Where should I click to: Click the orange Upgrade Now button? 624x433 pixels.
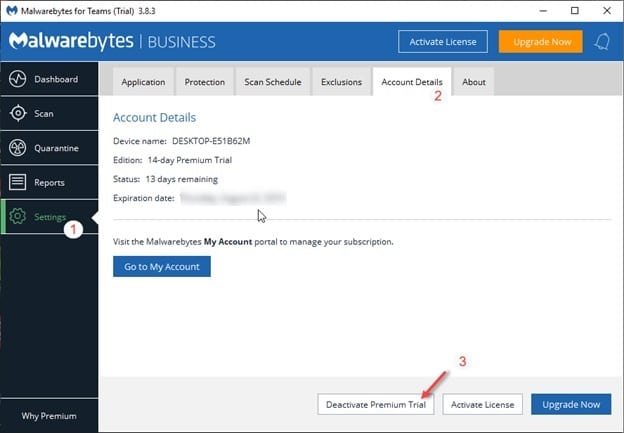[x=541, y=41]
